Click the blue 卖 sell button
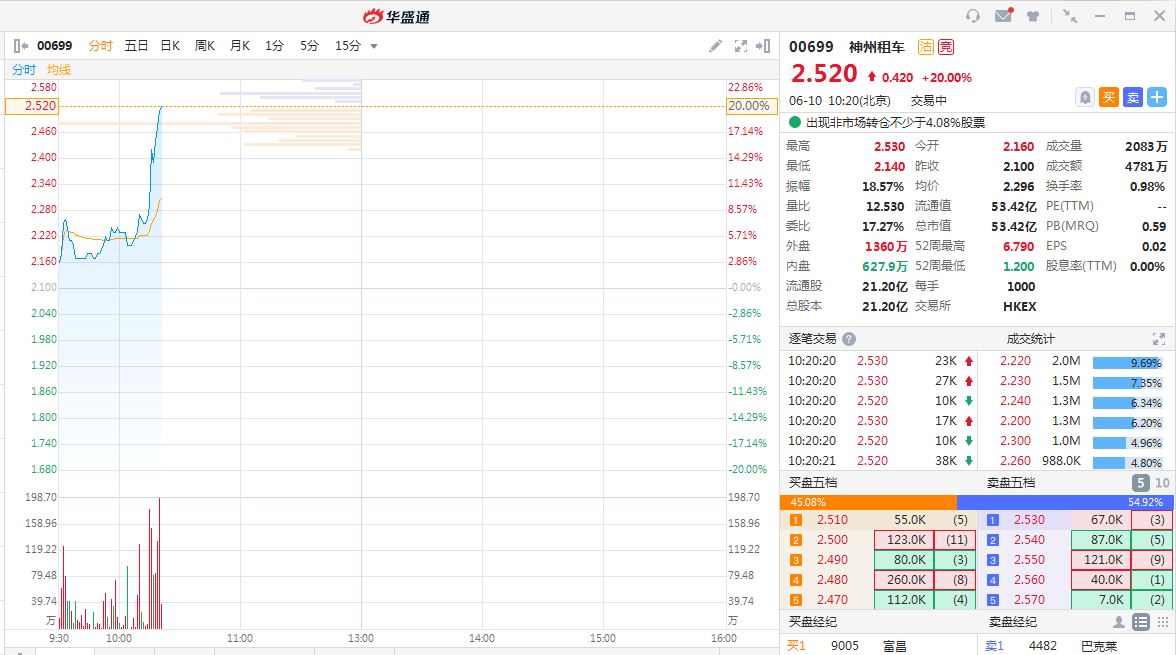The image size is (1176, 655). click(1133, 97)
